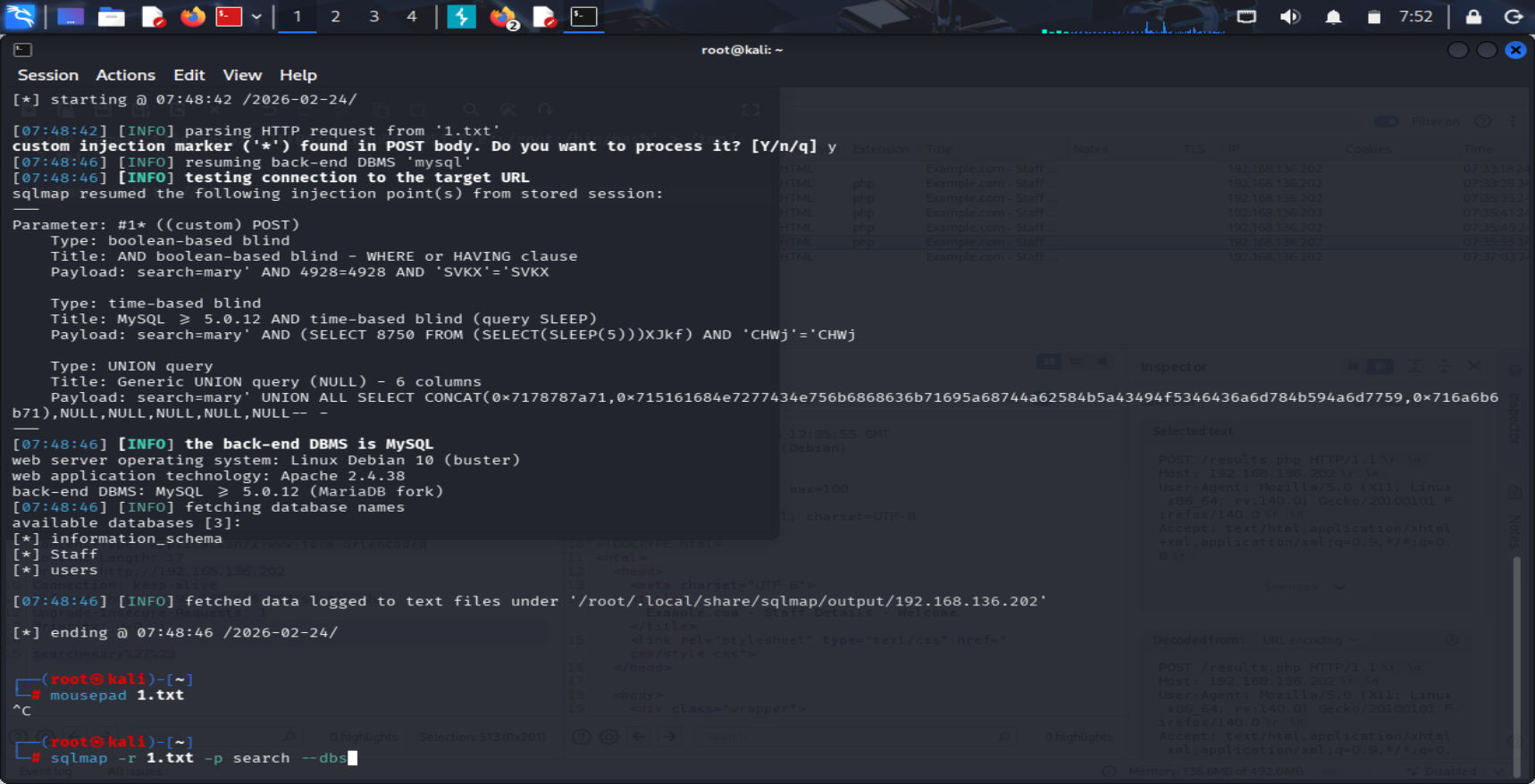
Task: Lock the screen with the padlock icon
Action: pyautogui.click(x=1474, y=16)
